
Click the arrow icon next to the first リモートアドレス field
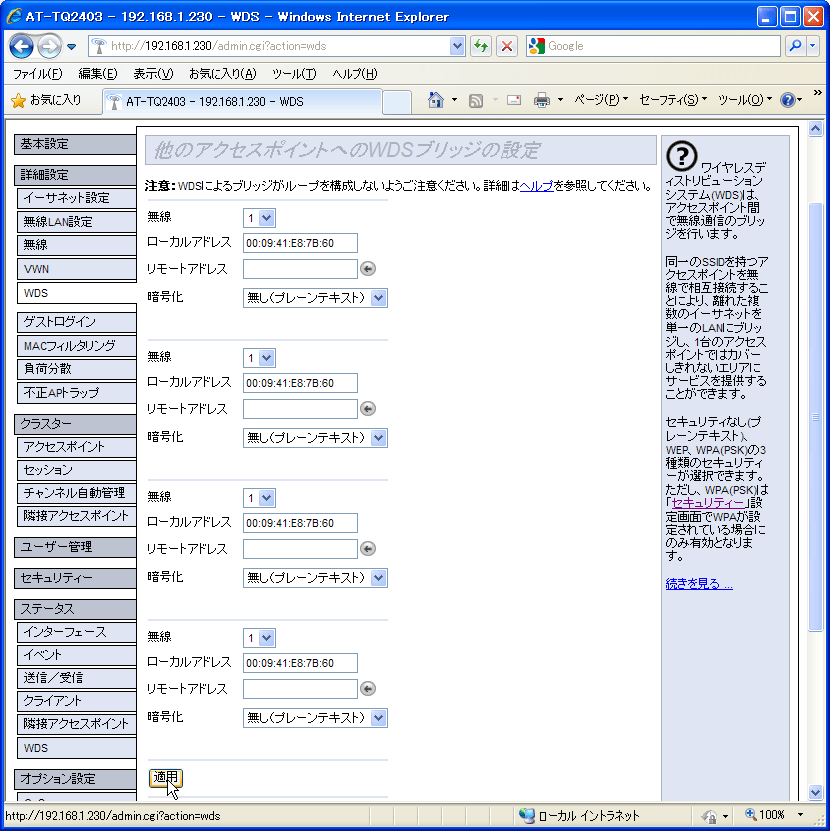pos(368,269)
